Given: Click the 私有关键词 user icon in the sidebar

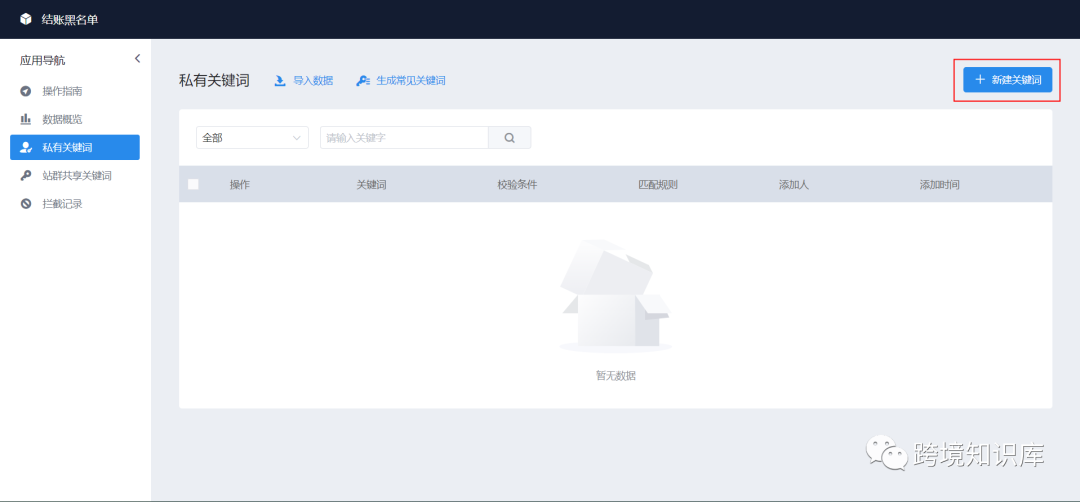Looking at the screenshot, I should tap(25, 147).
